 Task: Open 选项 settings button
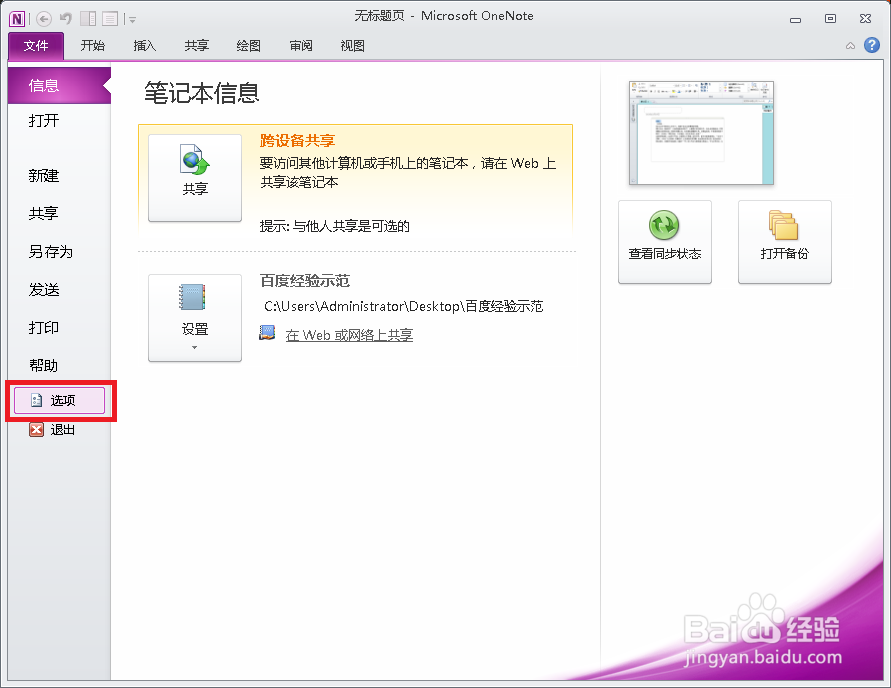(60, 401)
